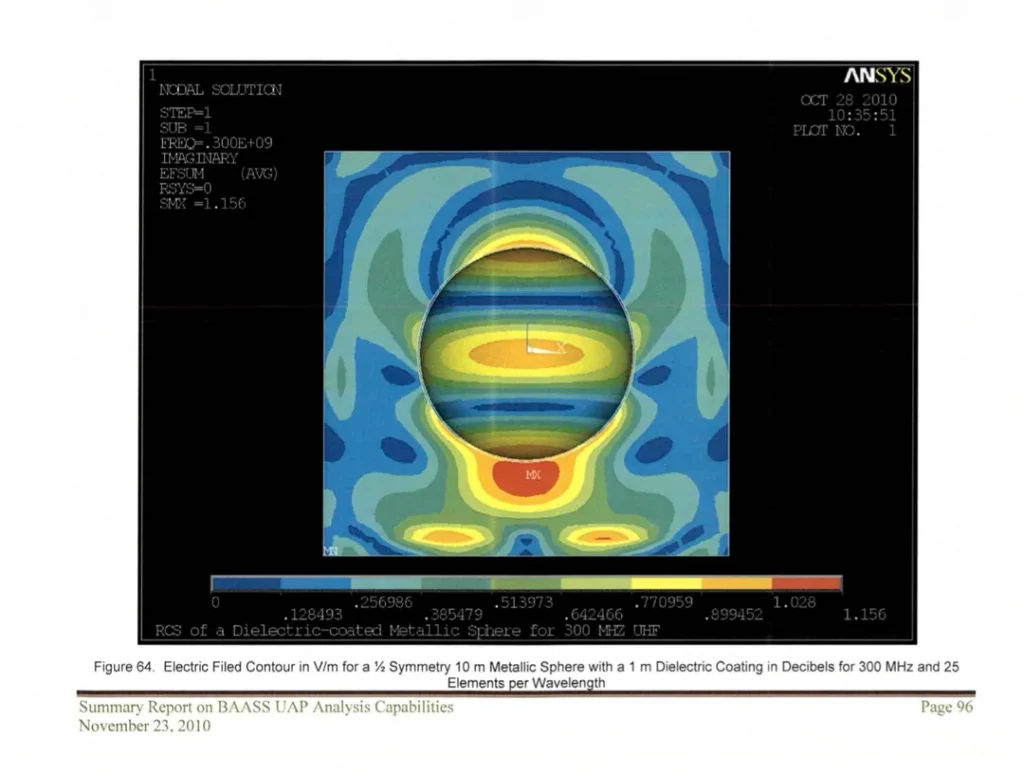Select the orange legend segment above .899452
Viewport: 1024px width, 775px height.
point(737,583)
